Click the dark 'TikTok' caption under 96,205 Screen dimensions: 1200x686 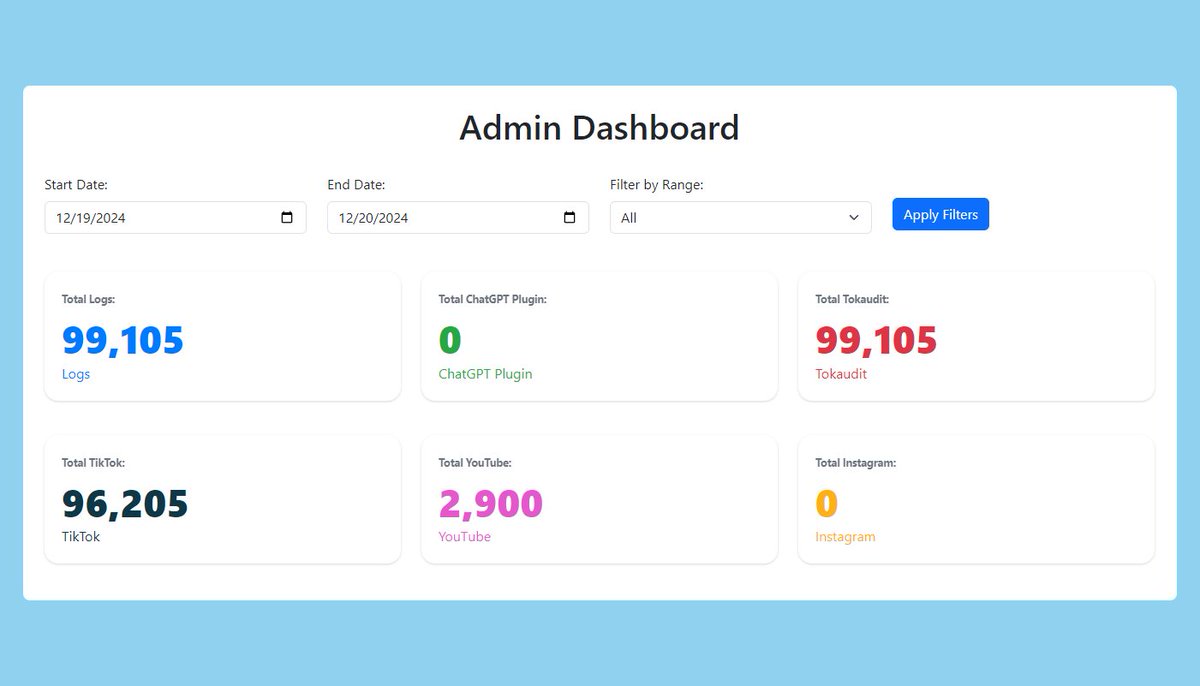(x=81, y=537)
